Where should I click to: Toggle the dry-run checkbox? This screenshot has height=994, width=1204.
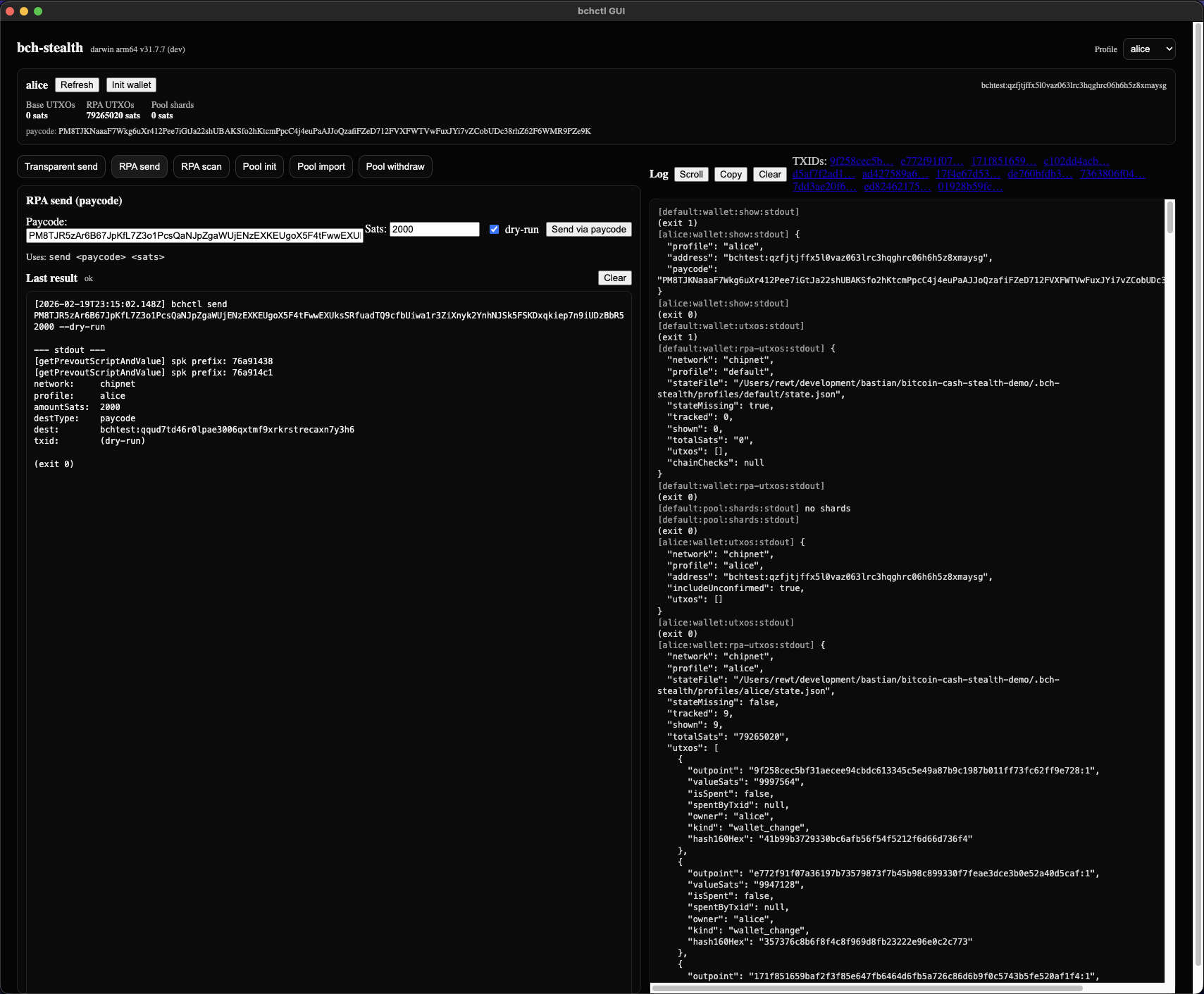[494, 229]
